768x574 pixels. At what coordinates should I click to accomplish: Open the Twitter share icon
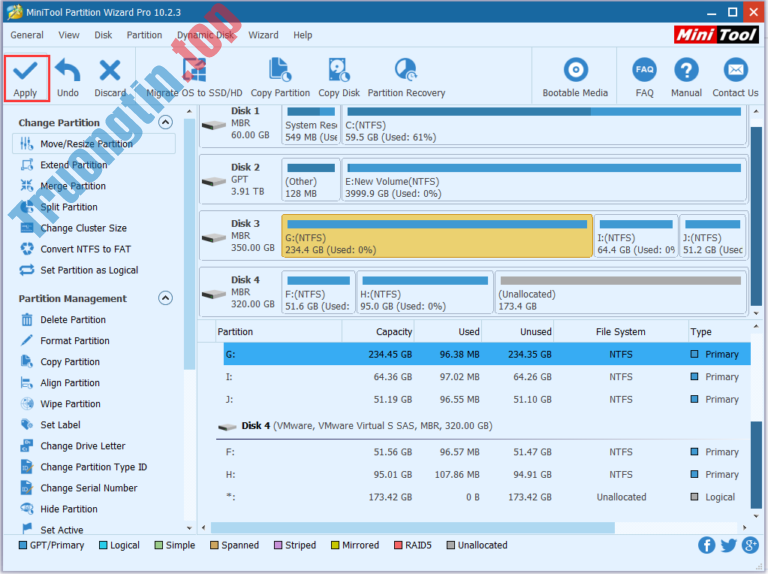point(728,545)
